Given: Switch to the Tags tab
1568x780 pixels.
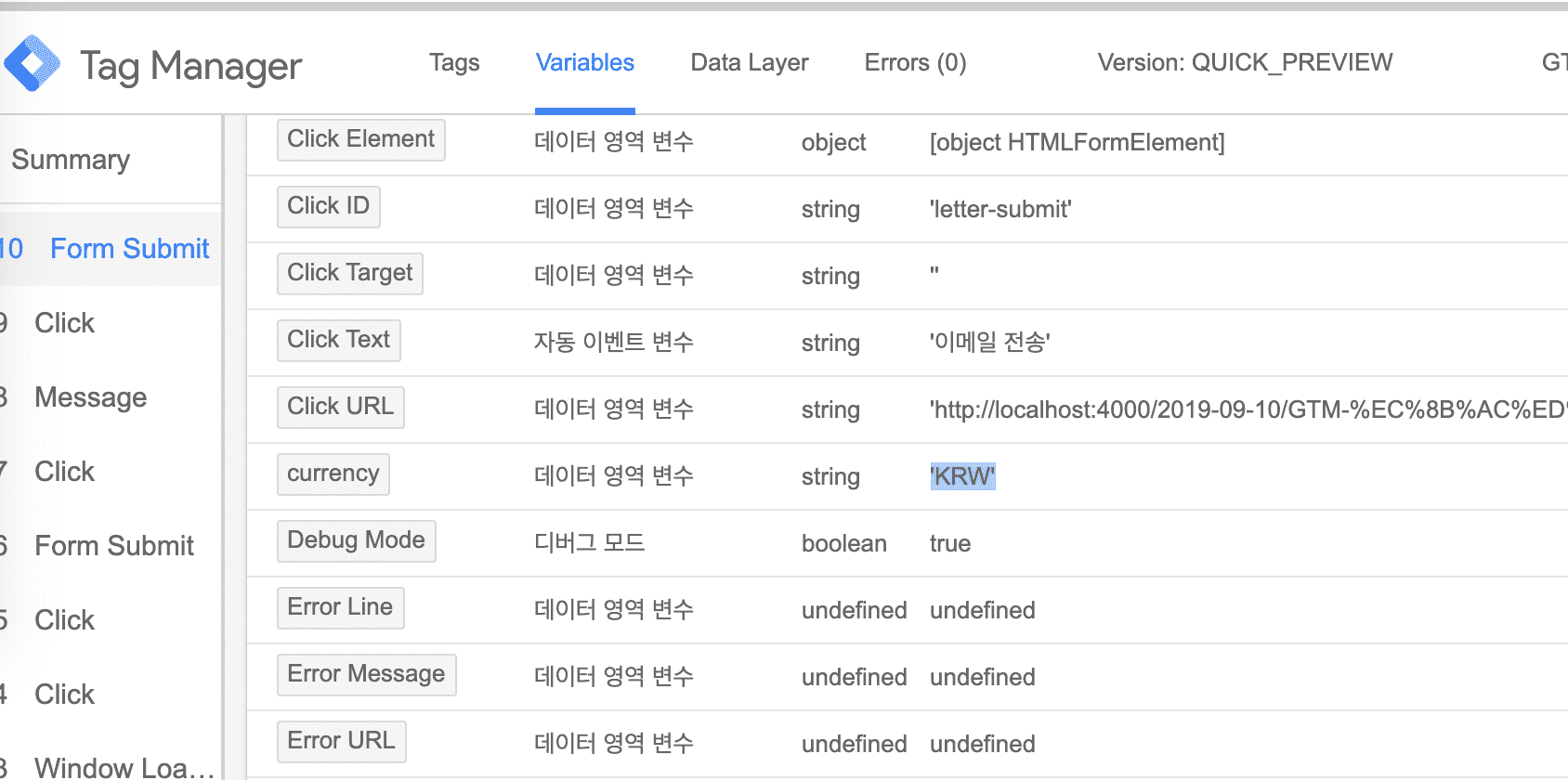Looking at the screenshot, I should 454,62.
